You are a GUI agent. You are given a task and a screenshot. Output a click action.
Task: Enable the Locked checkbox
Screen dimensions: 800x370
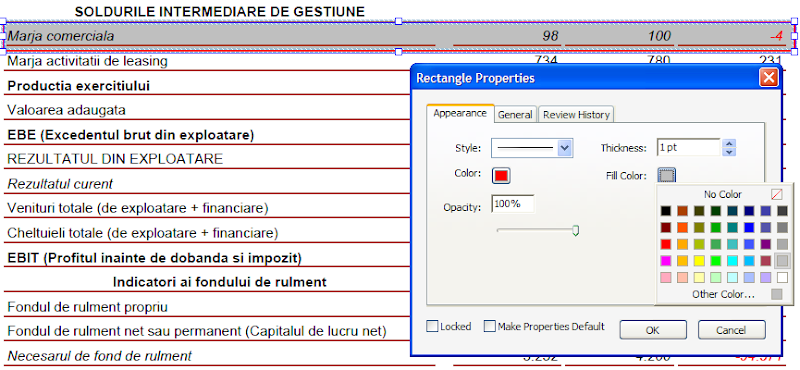432,326
